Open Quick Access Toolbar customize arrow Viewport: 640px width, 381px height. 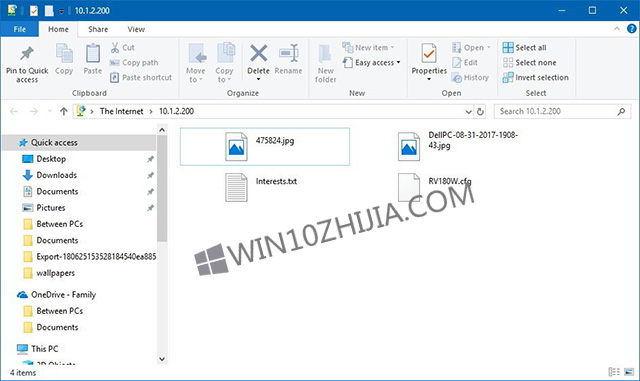click(61, 11)
